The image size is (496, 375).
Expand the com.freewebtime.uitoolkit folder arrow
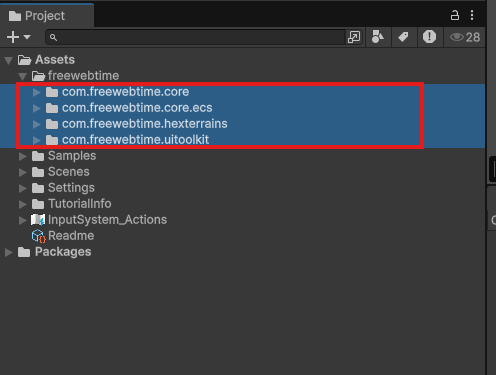point(37,140)
